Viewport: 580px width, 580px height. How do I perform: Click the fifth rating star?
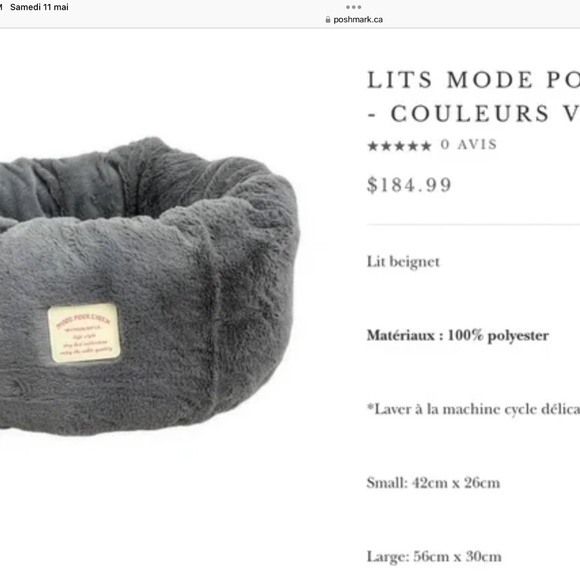(x=426, y=146)
